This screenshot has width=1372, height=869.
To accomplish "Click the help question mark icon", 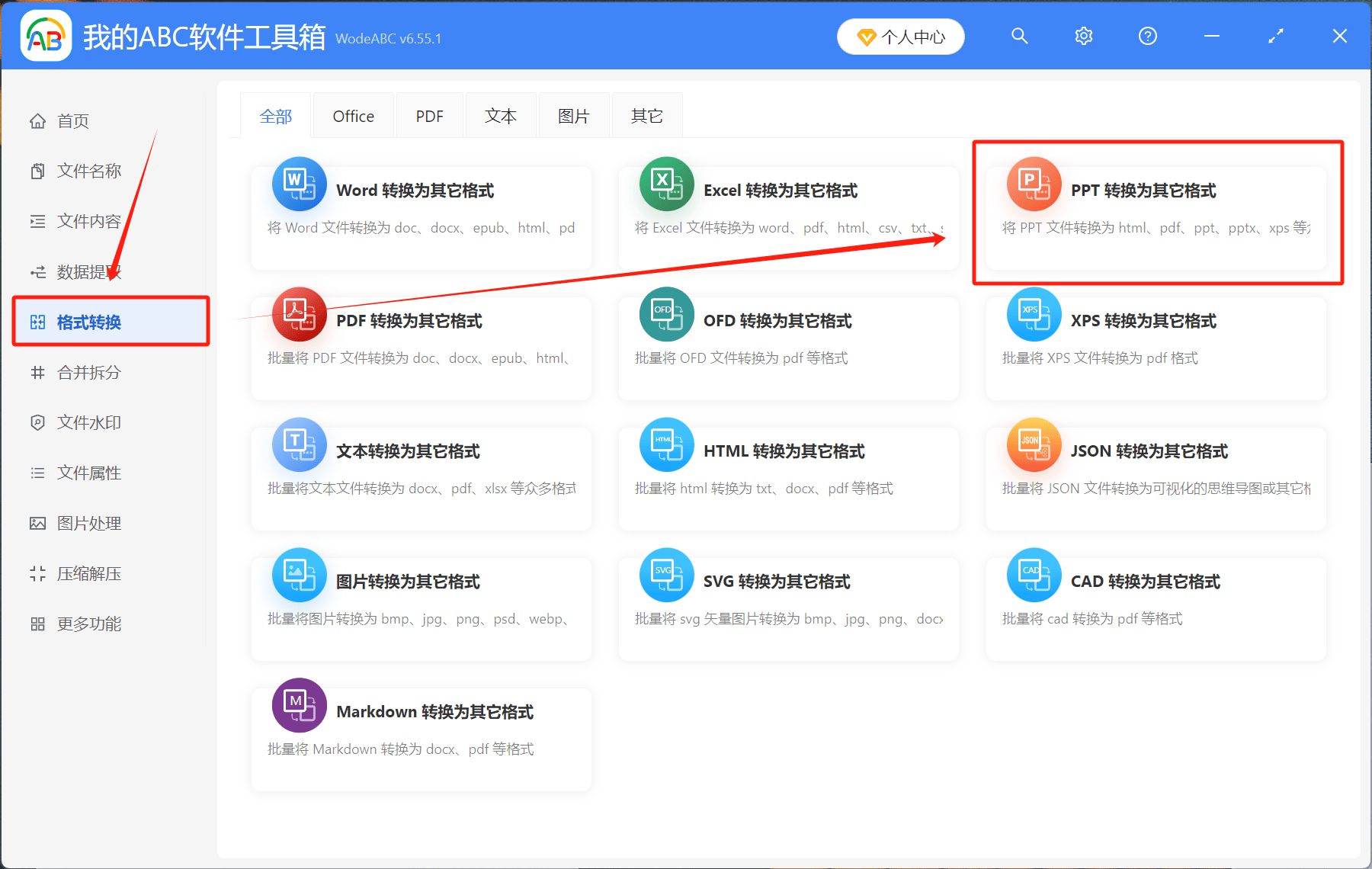I will point(1147,36).
